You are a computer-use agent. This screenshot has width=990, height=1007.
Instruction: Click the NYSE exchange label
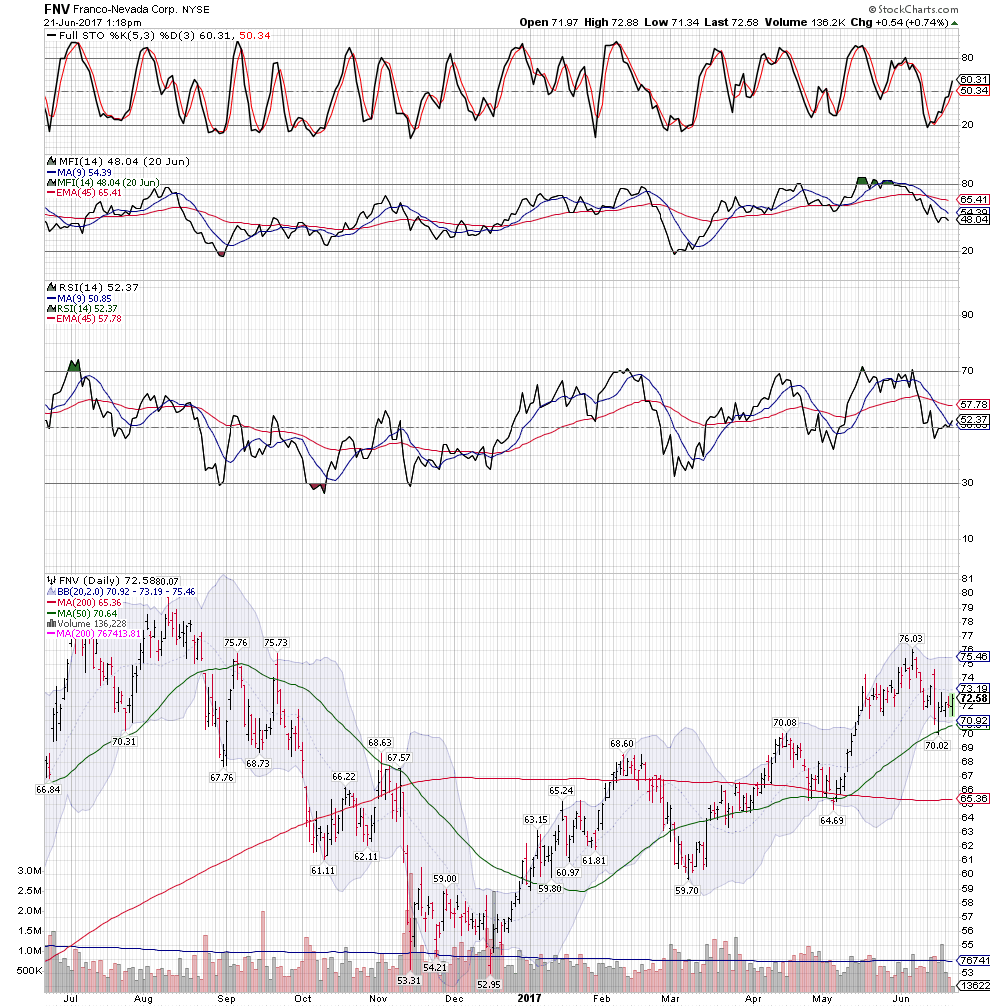[x=195, y=10]
